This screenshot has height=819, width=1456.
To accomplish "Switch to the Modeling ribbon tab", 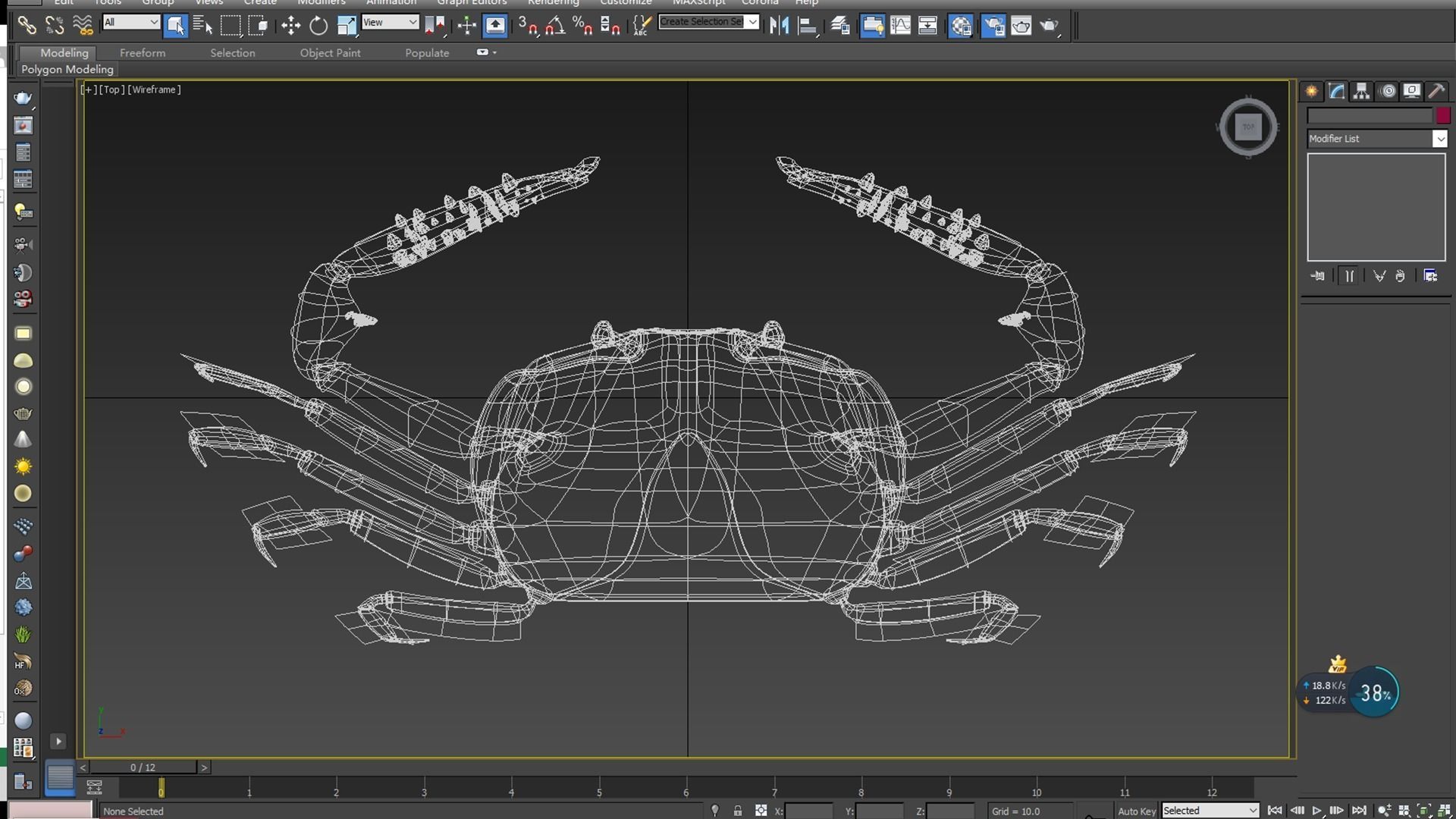I will coord(64,52).
